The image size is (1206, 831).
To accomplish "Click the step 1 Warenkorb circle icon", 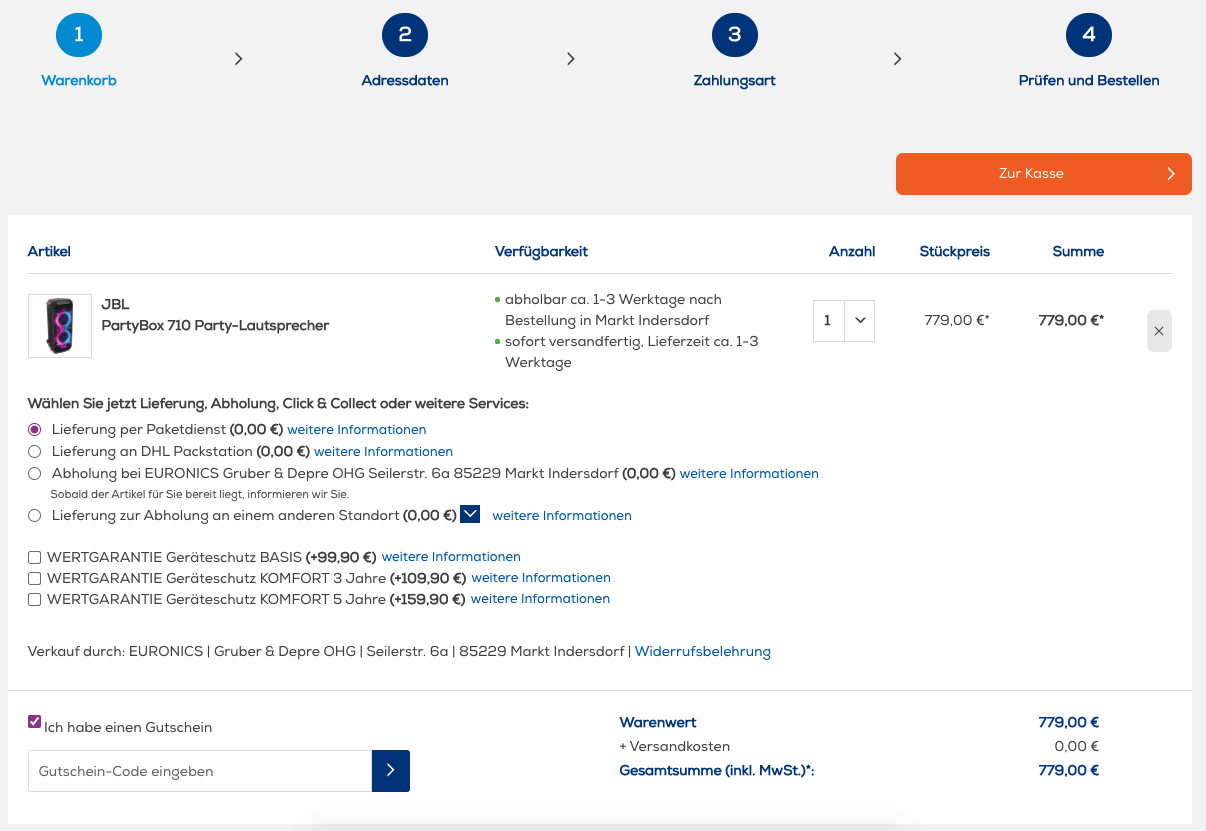I will click(x=79, y=35).
